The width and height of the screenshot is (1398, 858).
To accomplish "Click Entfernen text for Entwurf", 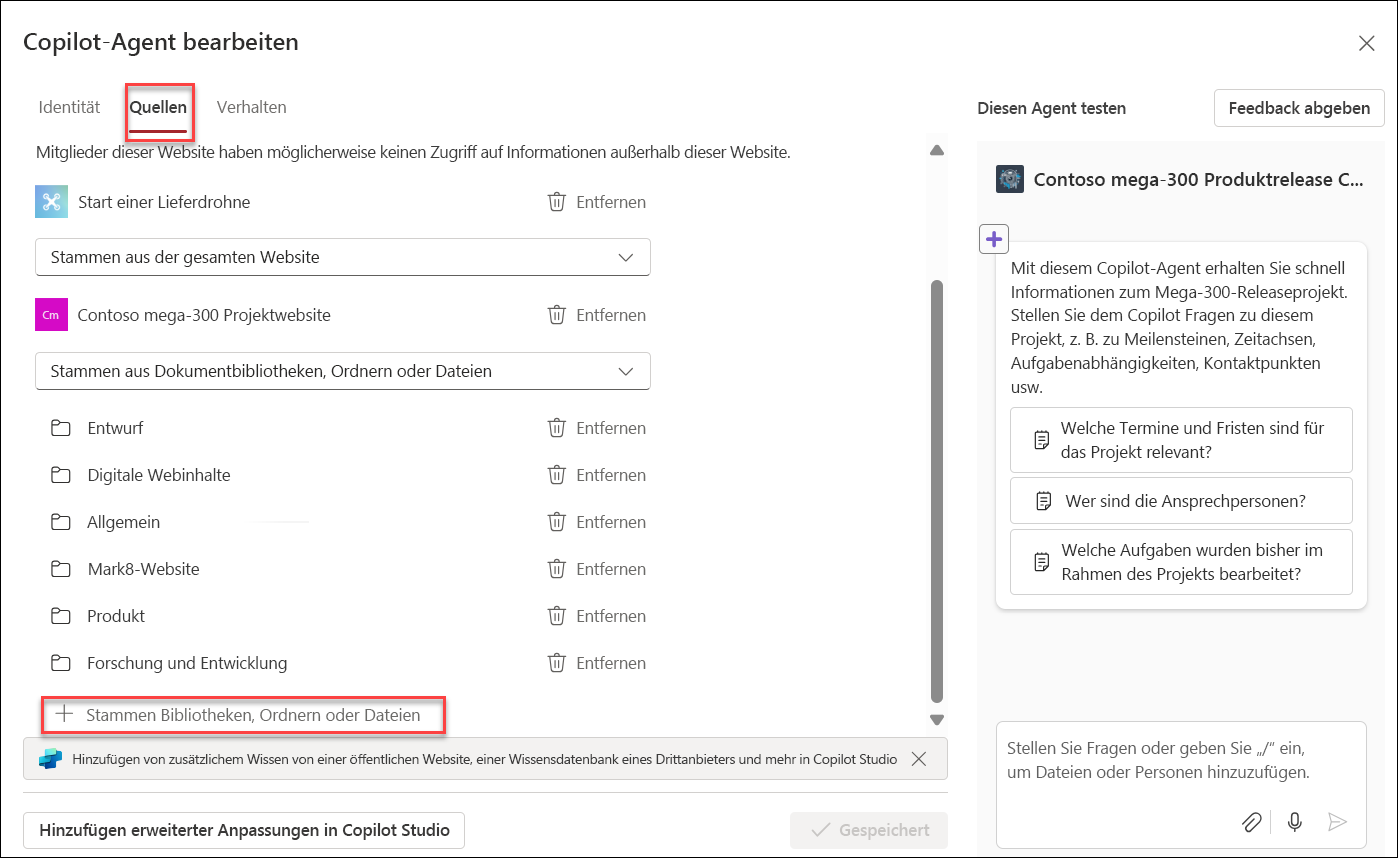I will (611, 428).
